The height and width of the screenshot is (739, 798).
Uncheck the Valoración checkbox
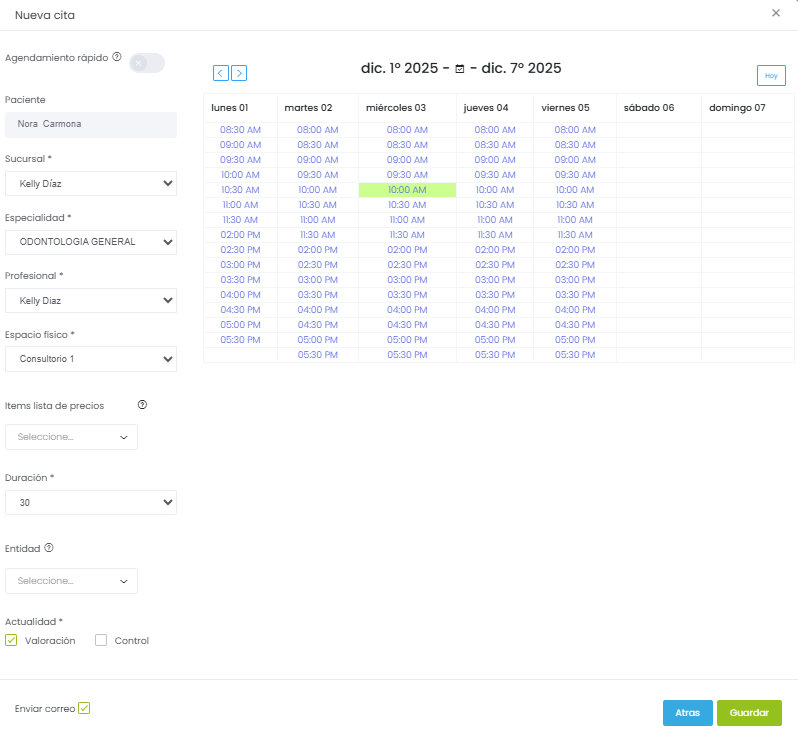pyautogui.click(x=12, y=640)
